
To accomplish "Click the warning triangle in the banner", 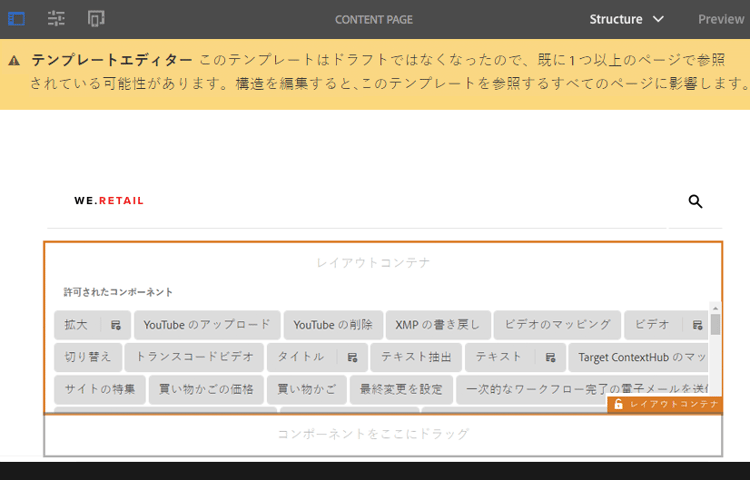I will 14,61.
